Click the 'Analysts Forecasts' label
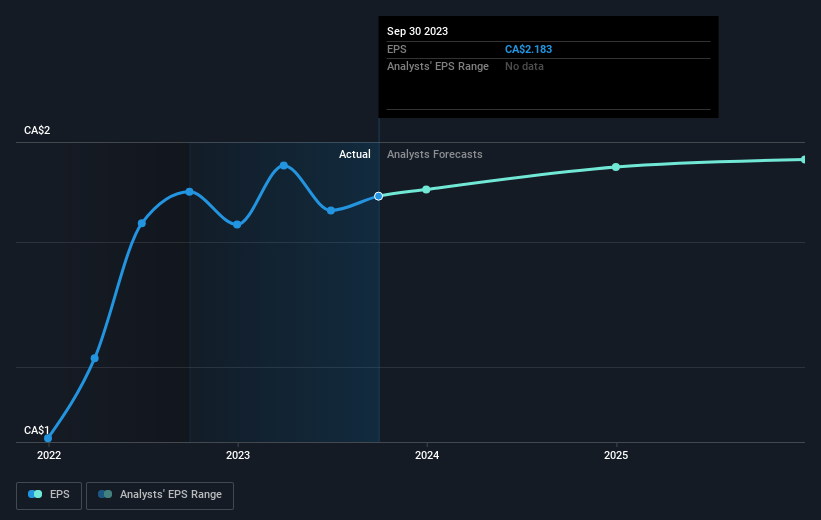 coord(435,154)
